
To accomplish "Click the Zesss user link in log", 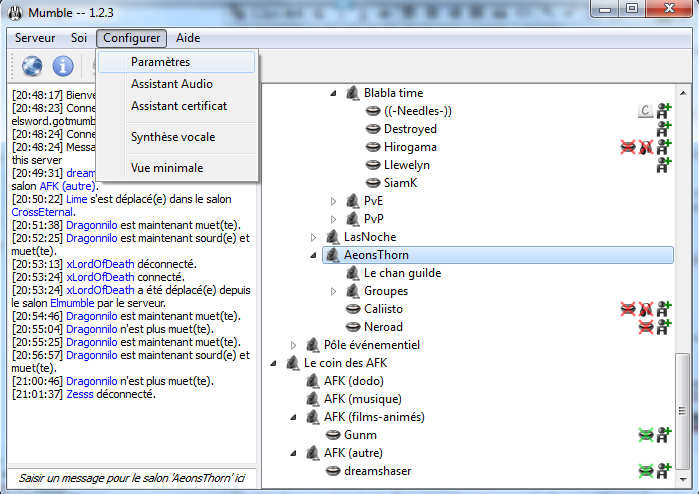I will (80, 394).
